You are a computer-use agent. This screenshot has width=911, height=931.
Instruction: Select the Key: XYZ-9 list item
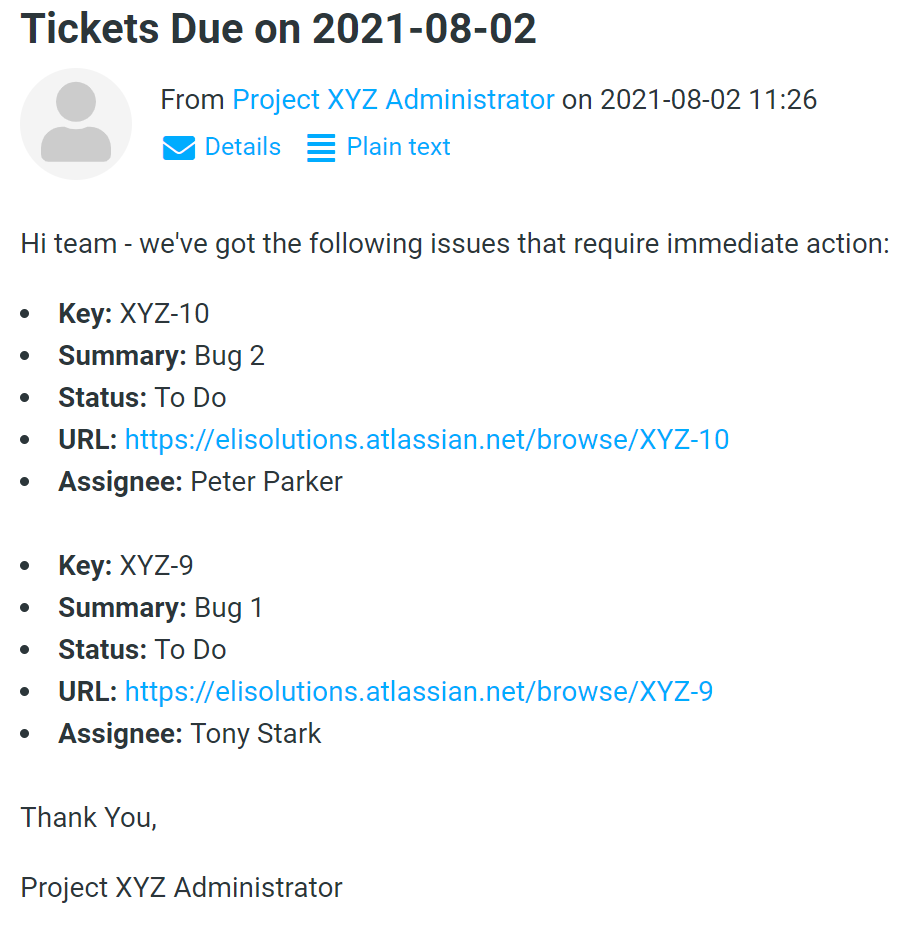click(125, 565)
